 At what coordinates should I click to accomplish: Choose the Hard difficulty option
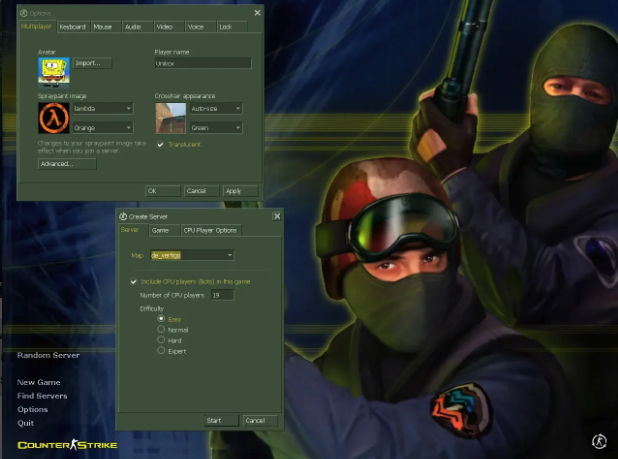tap(161, 340)
